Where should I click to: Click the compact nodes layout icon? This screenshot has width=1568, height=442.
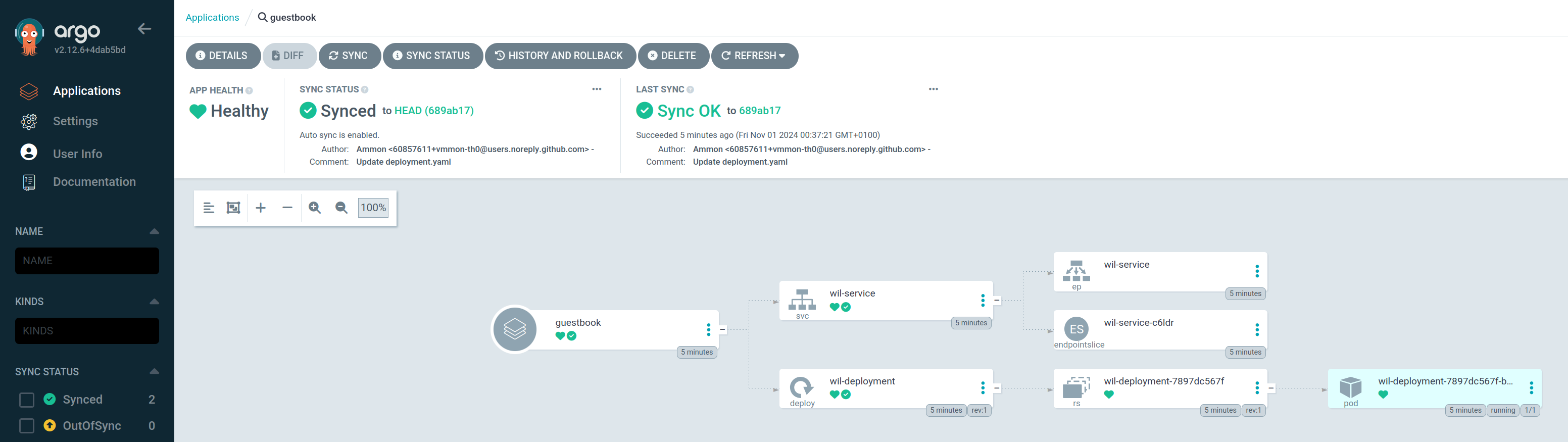[x=208, y=208]
